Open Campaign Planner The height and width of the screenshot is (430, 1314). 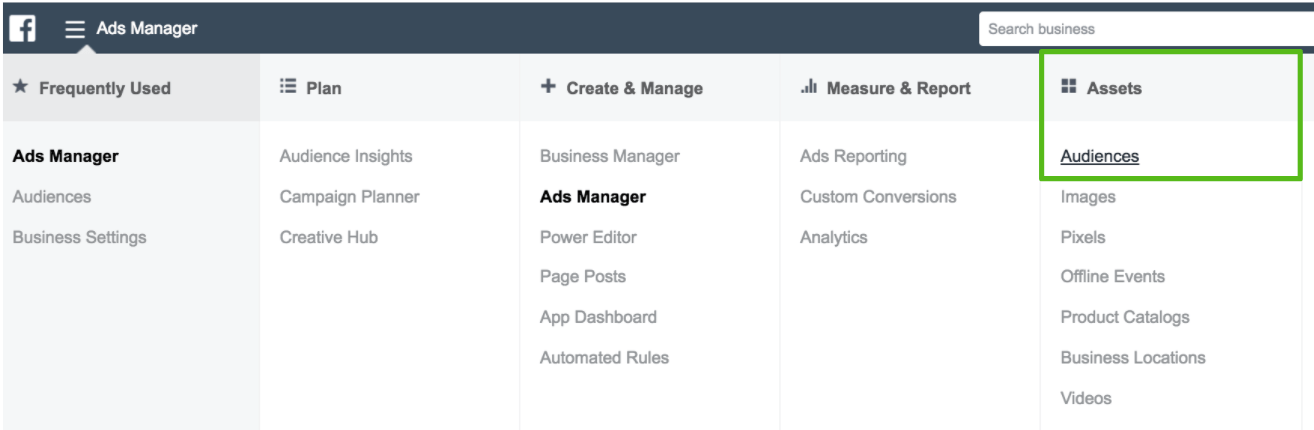[x=350, y=197]
